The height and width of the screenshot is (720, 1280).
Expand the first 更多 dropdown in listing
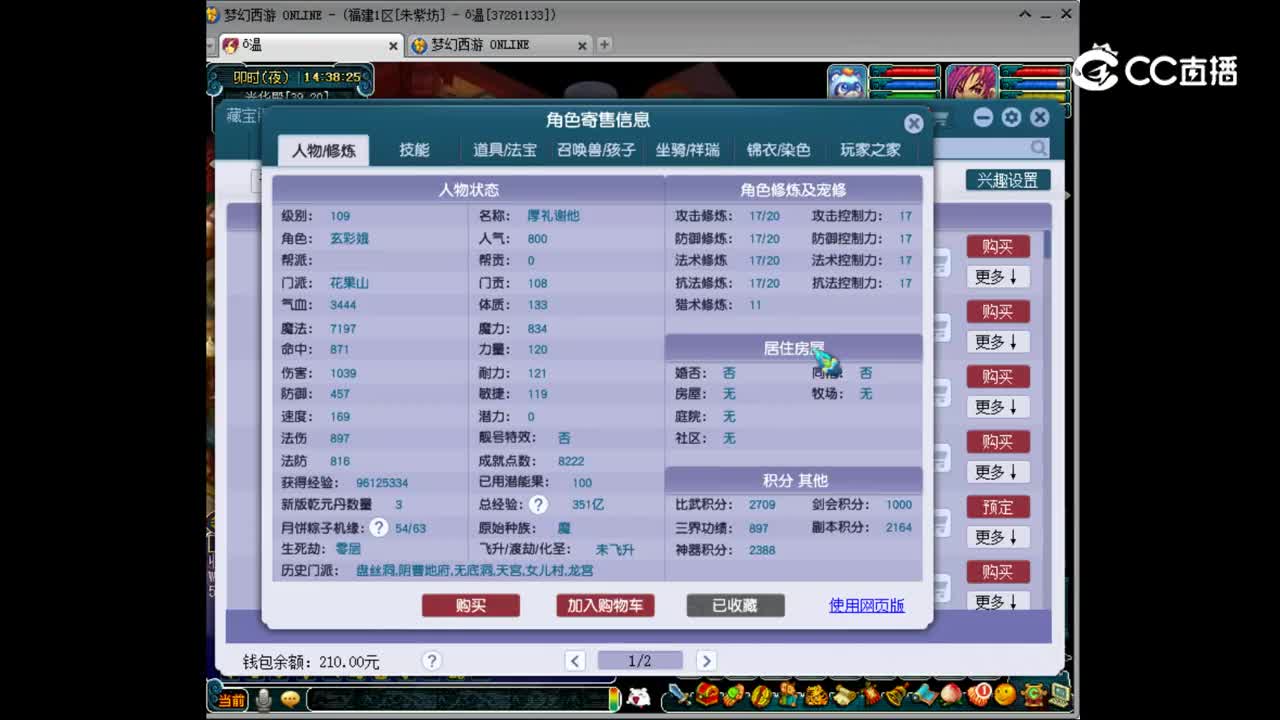click(x=996, y=276)
